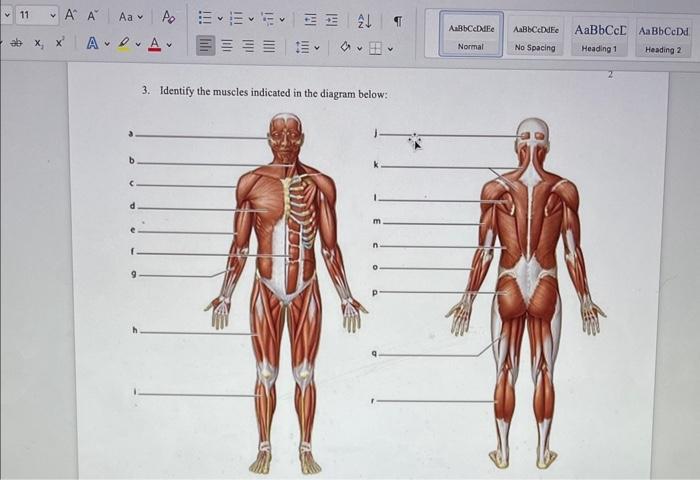Apply the Heading 2 style

[x=663, y=38]
